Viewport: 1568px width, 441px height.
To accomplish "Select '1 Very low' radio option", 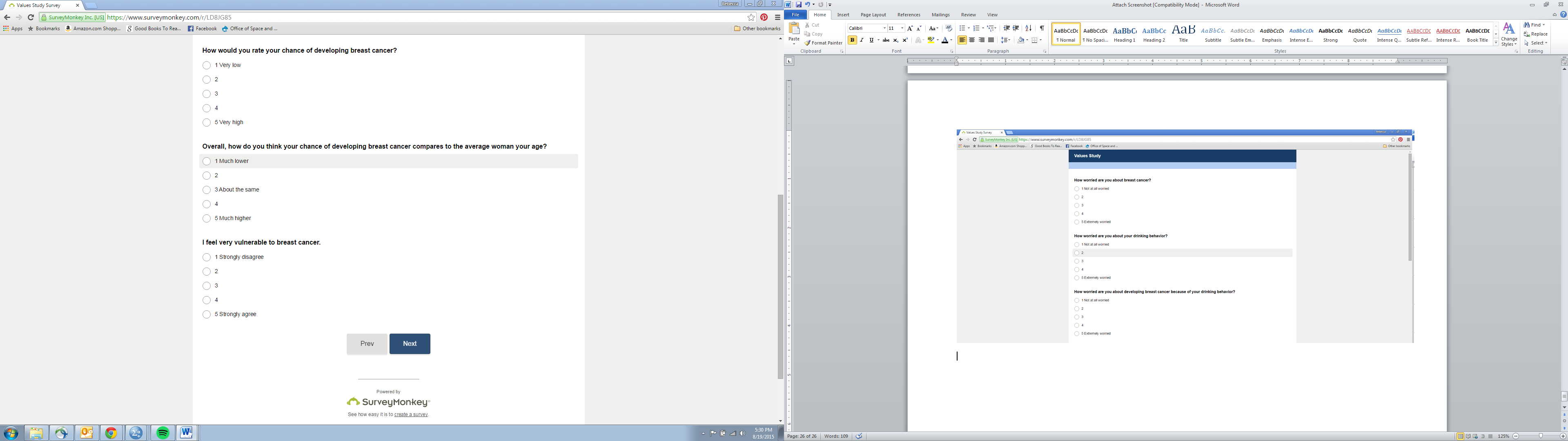I will 207,65.
